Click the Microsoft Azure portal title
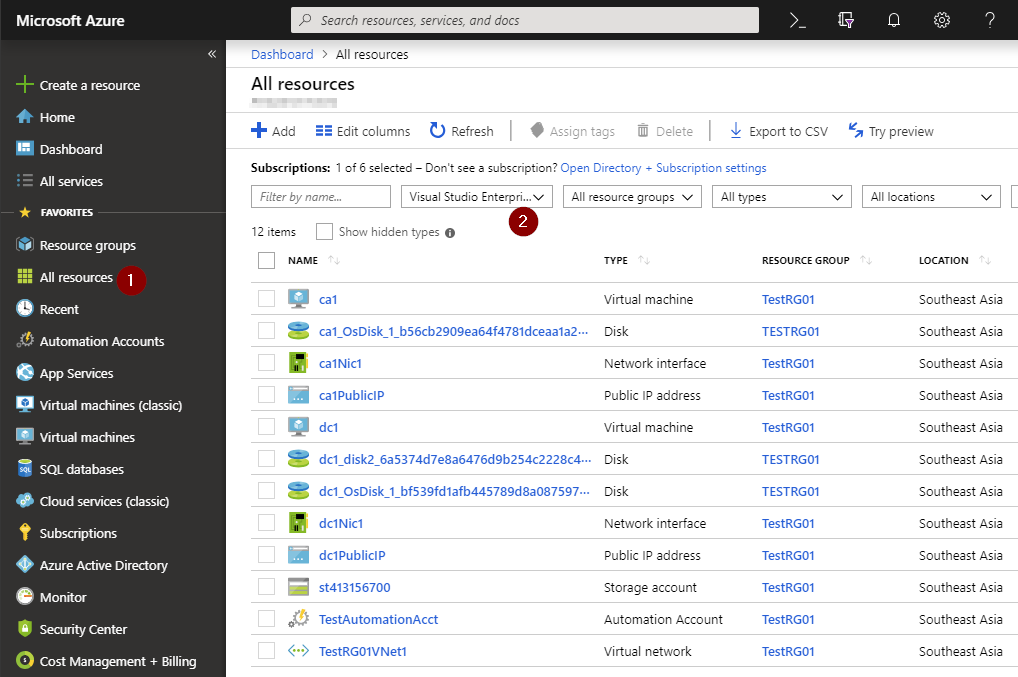This screenshot has width=1018, height=677. 70,21
